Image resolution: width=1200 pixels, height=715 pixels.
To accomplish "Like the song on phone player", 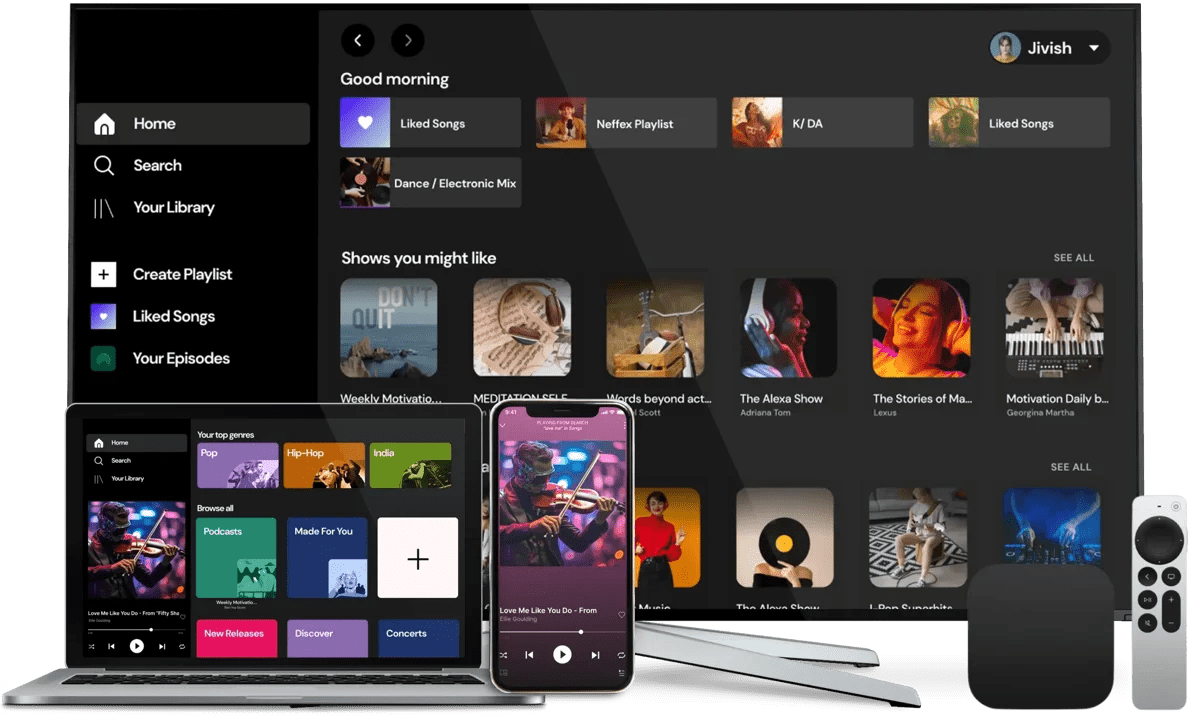I will 621,614.
